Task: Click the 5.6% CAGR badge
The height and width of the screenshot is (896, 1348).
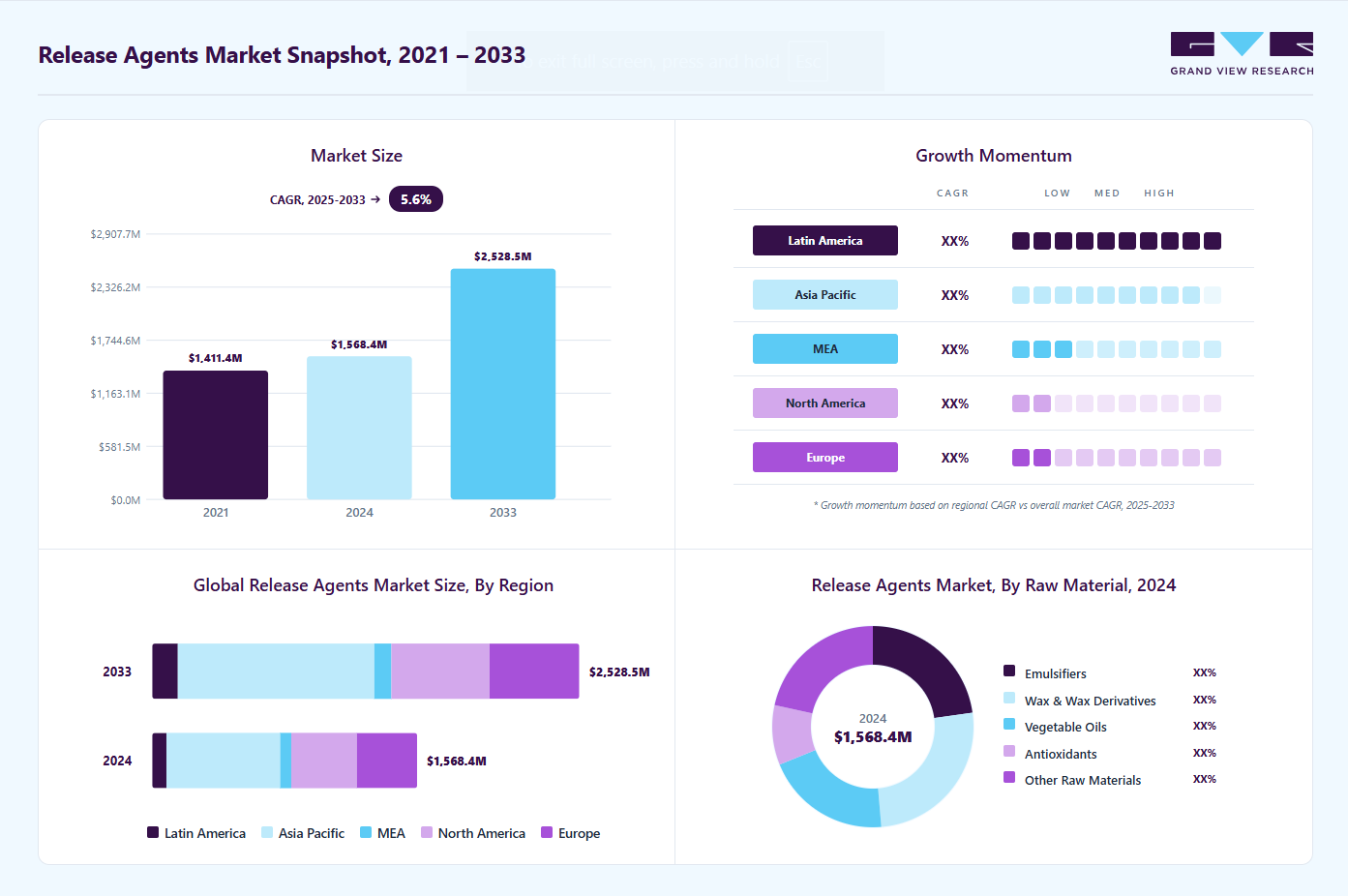Action: click(416, 199)
